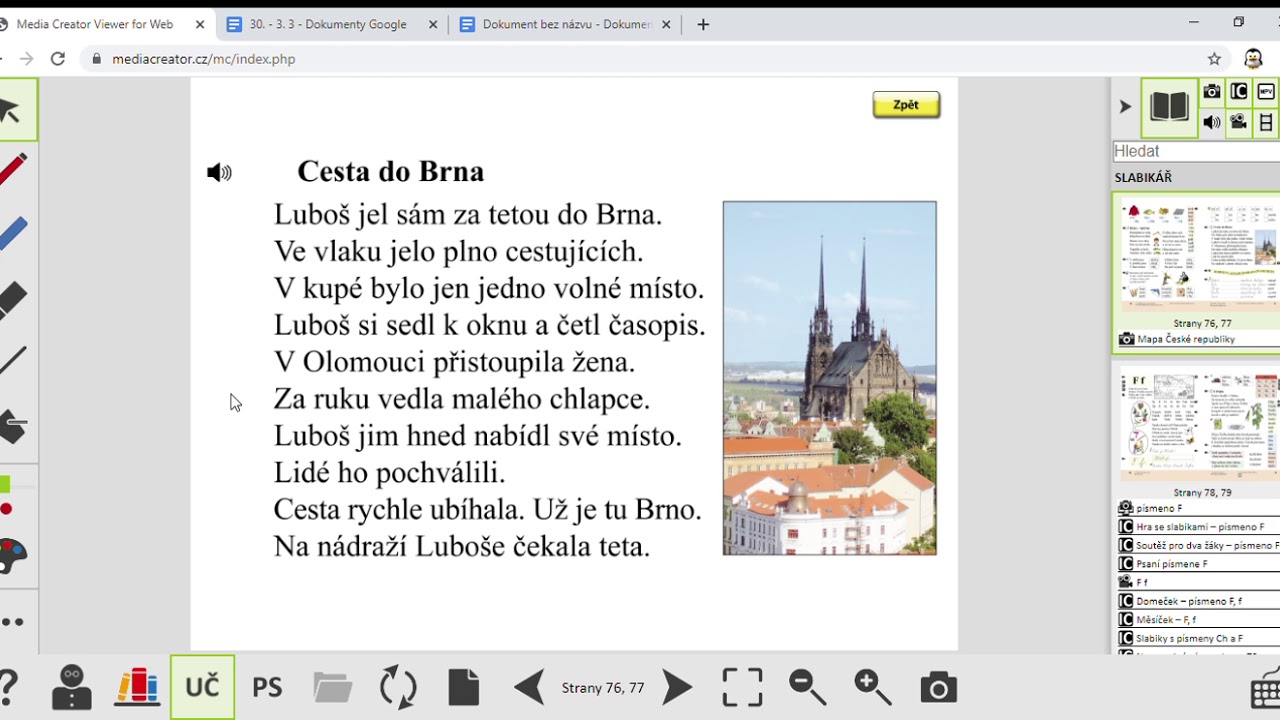Toggle photo filter camera icon in panel
Screen dimensions: 1280x720
[x=1212, y=92]
